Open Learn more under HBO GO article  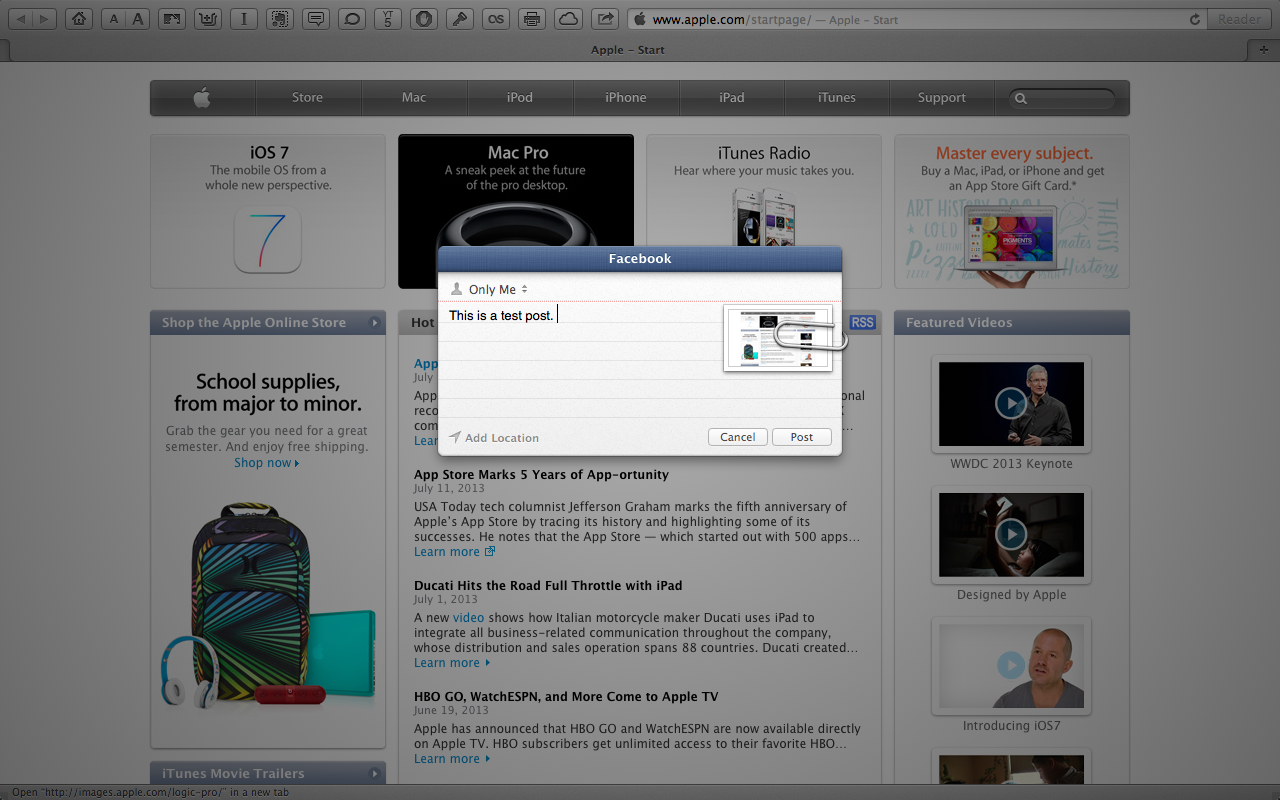pos(452,759)
